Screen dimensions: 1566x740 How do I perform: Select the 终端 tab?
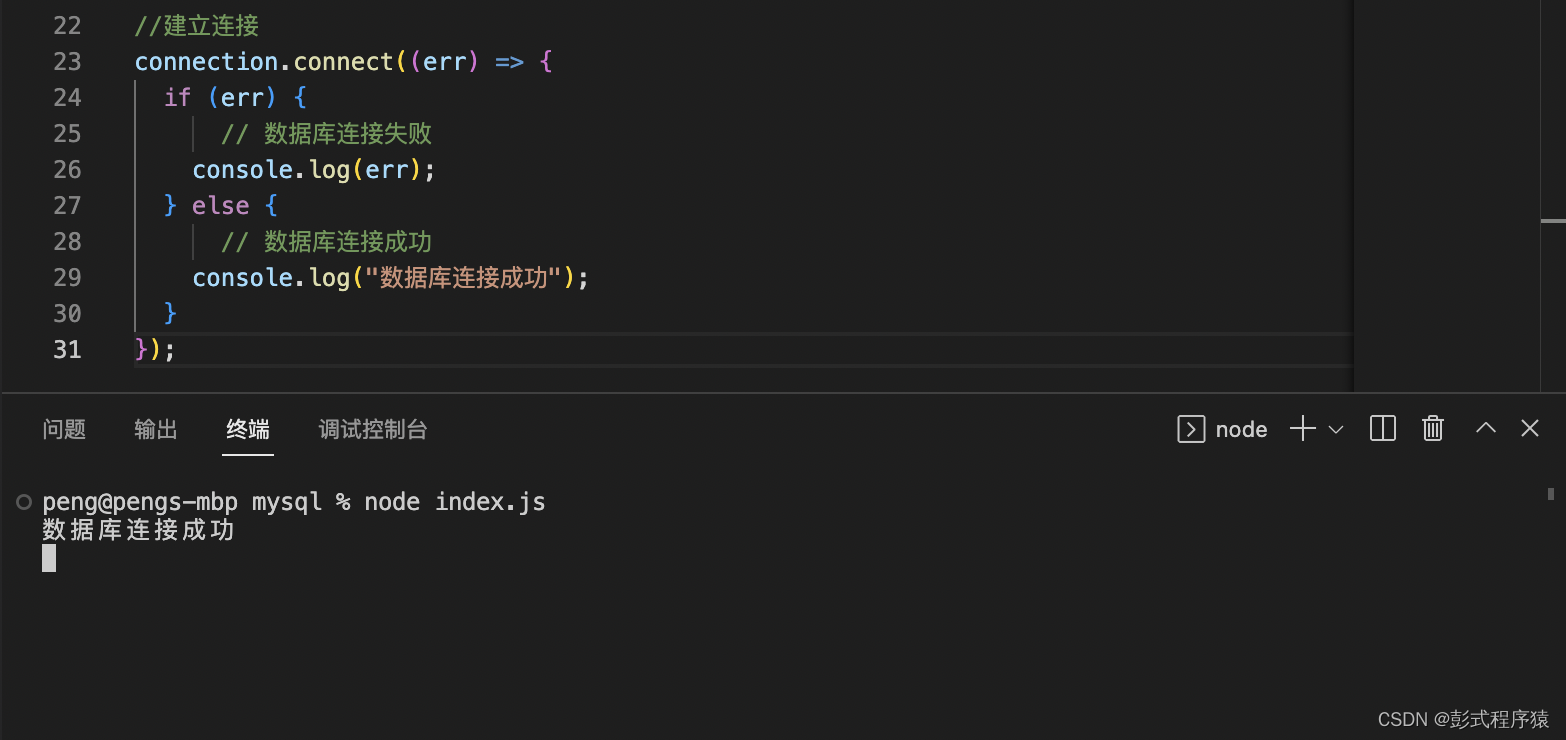click(x=248, y=429)
